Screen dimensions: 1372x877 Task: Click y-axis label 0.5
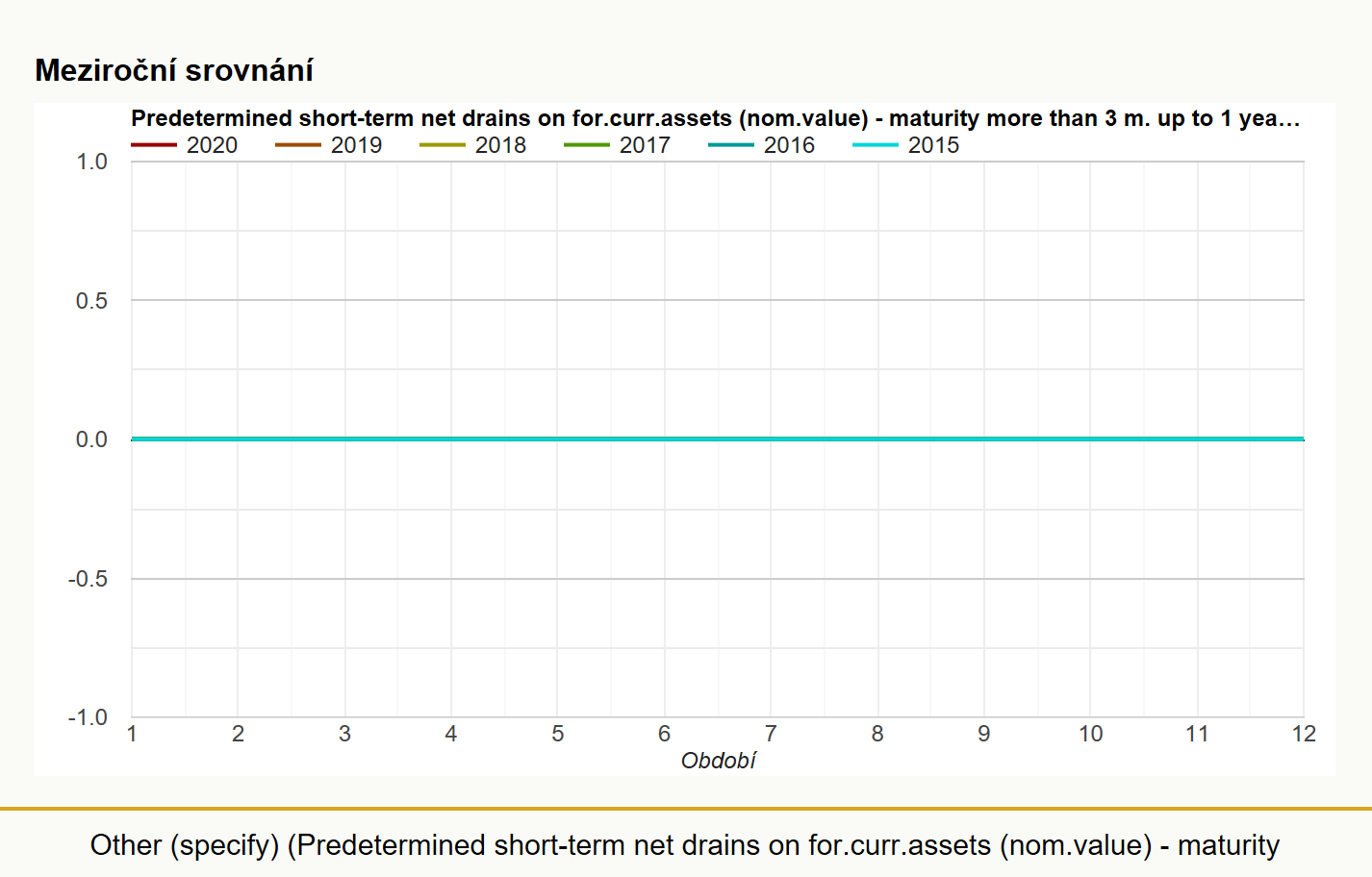click(91, 301)
